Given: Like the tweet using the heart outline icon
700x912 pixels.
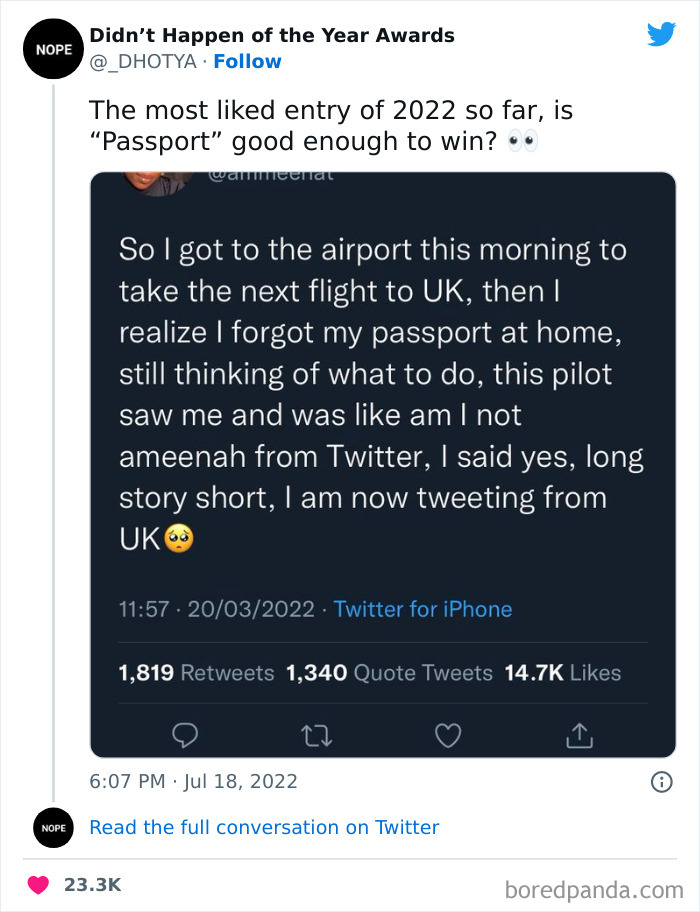Looking at the screenshot, I should click(448, 735).
